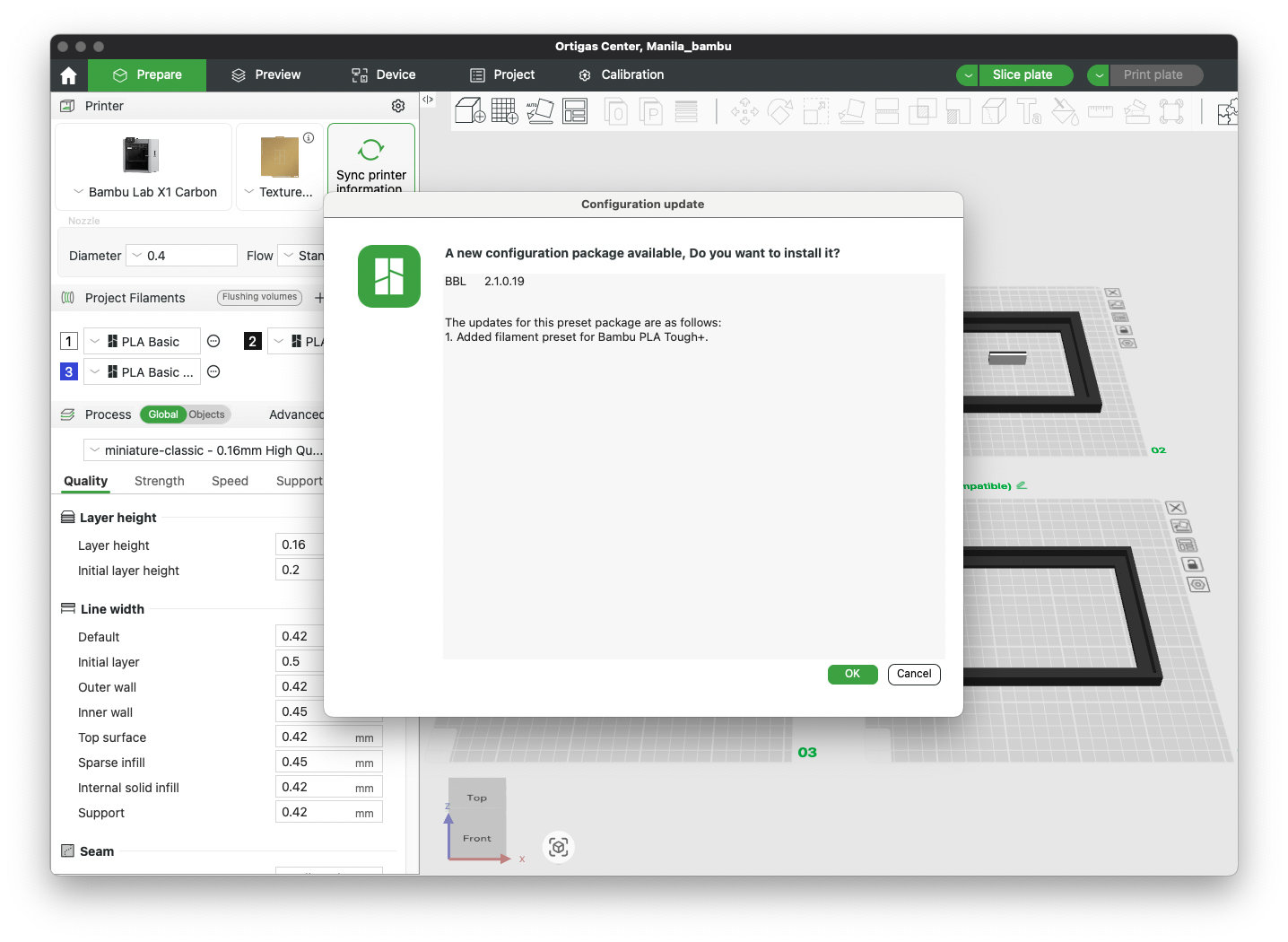Click the bed type info icon
Screen dimensions: 1288x942
[x=309, y=137]
